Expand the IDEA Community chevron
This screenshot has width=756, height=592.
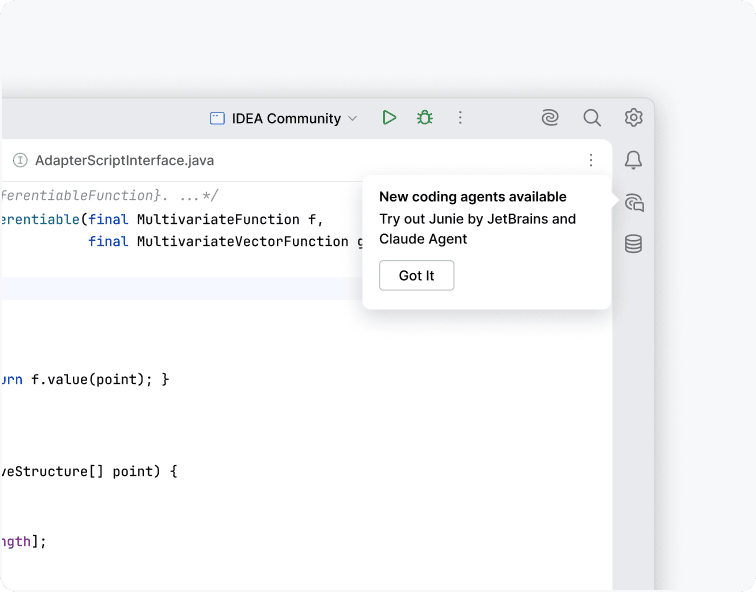pyautogui.click(x=352, y=119)
